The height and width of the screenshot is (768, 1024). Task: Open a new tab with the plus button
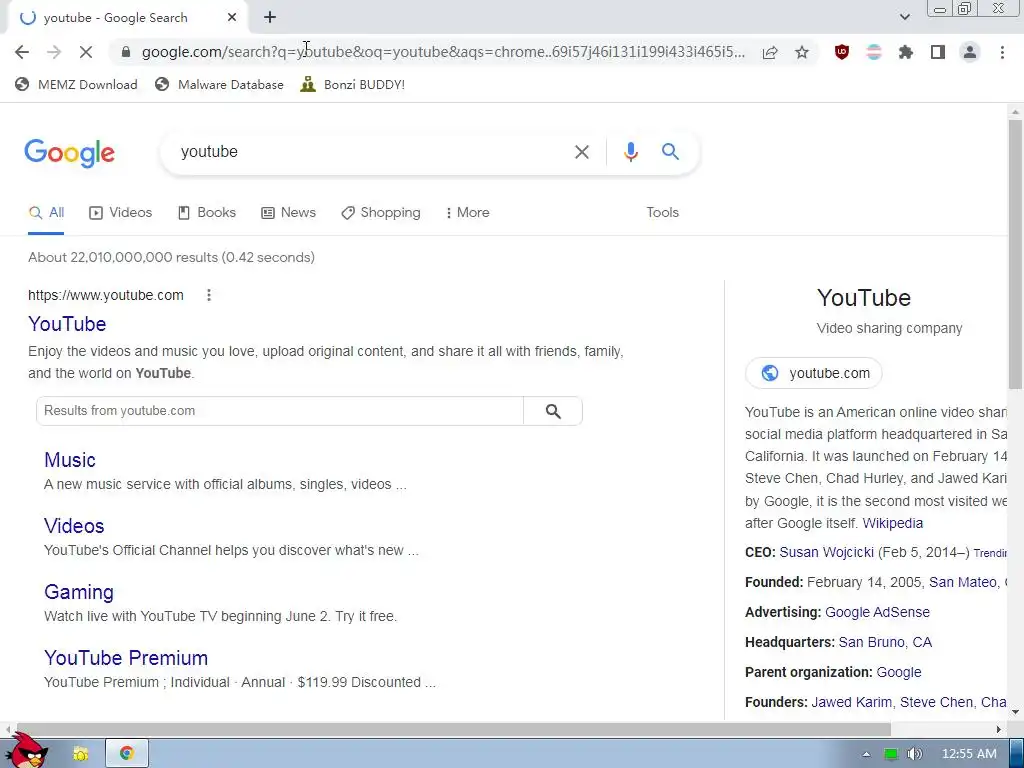270,18
